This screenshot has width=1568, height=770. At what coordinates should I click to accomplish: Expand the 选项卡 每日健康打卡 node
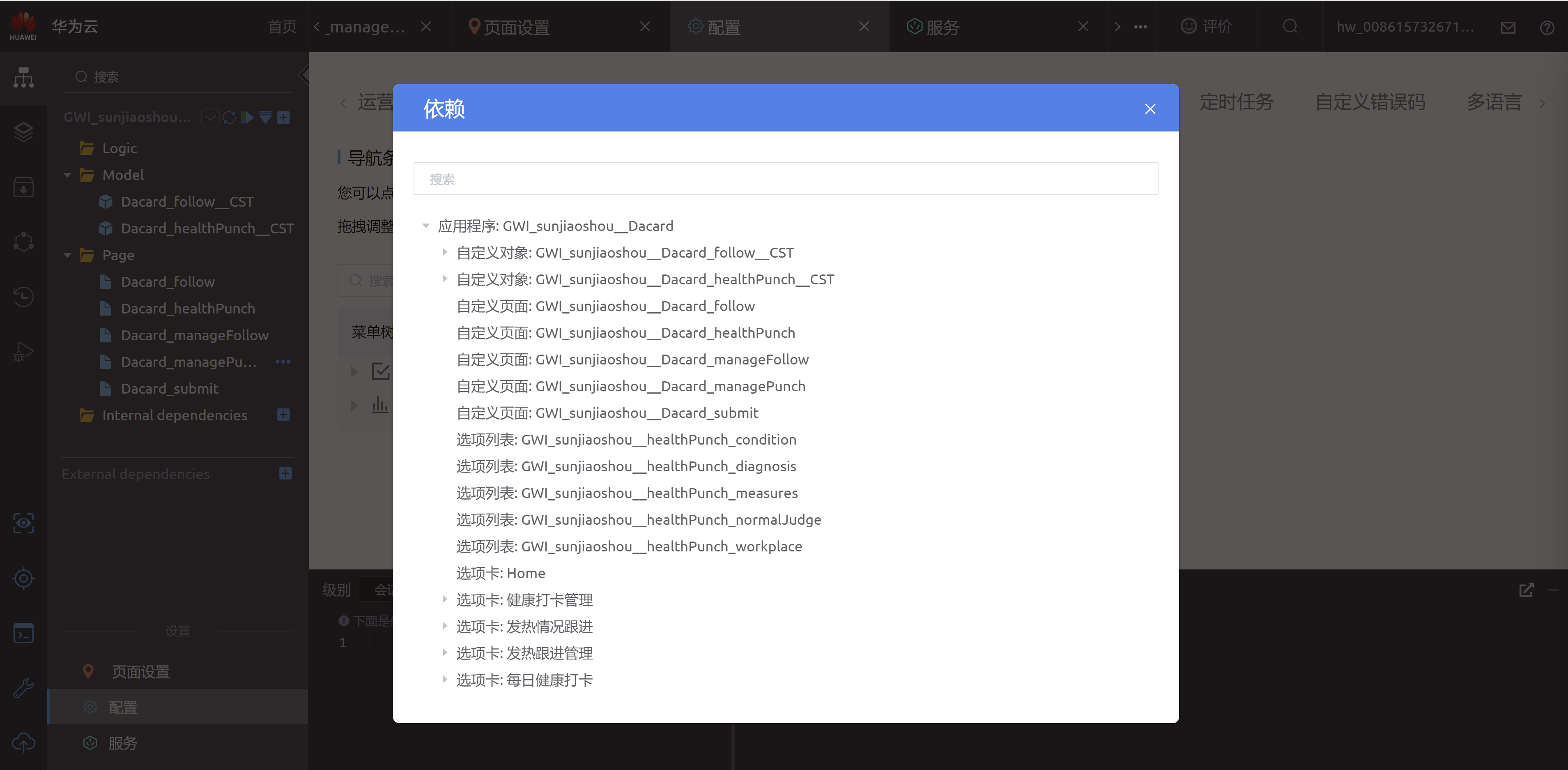pos(444,679)
